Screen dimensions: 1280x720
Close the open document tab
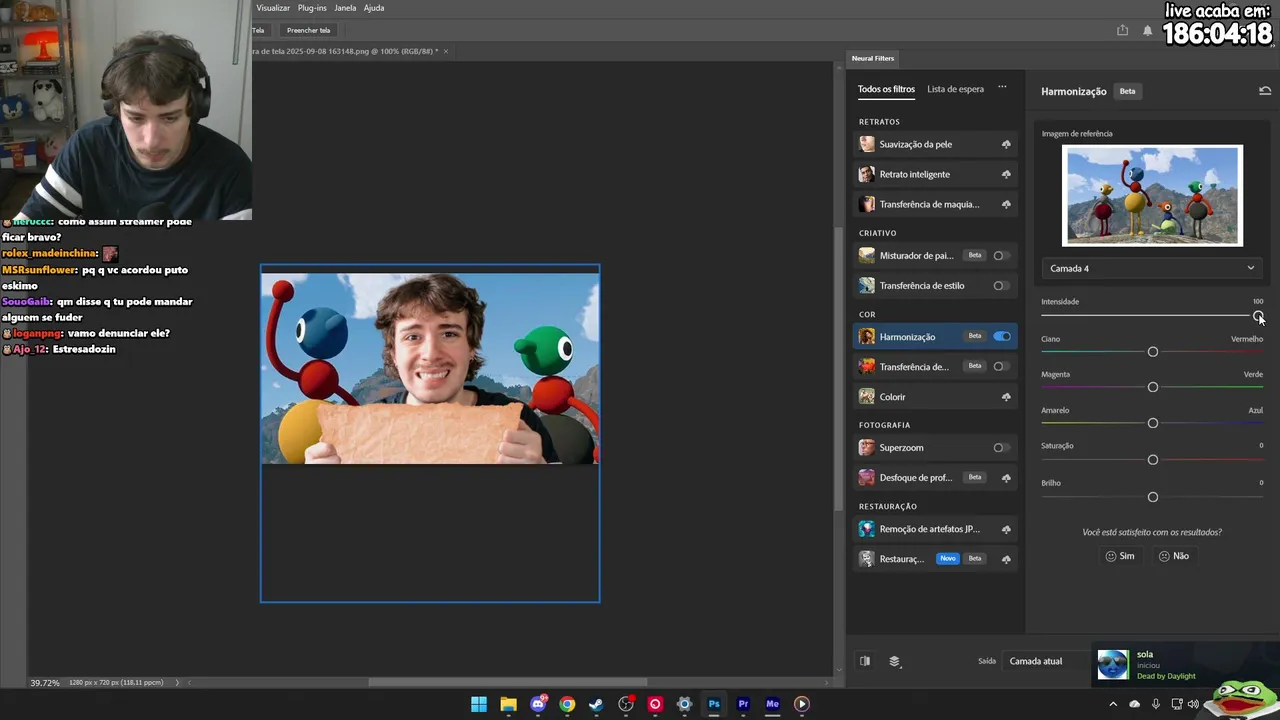pyautogui.click(x=446, y=51)
